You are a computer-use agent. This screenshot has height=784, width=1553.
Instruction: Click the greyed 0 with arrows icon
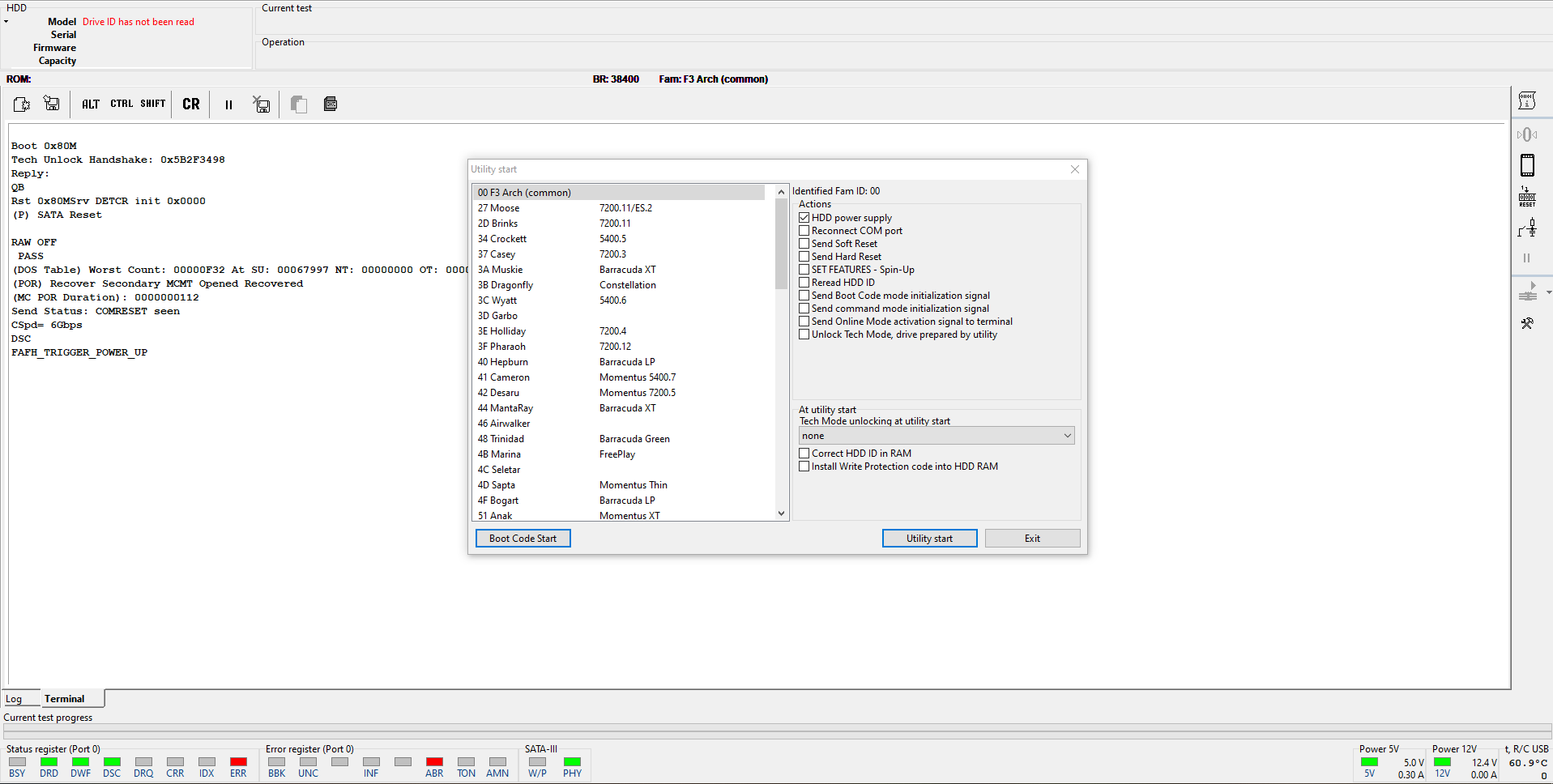[1527, 134]
